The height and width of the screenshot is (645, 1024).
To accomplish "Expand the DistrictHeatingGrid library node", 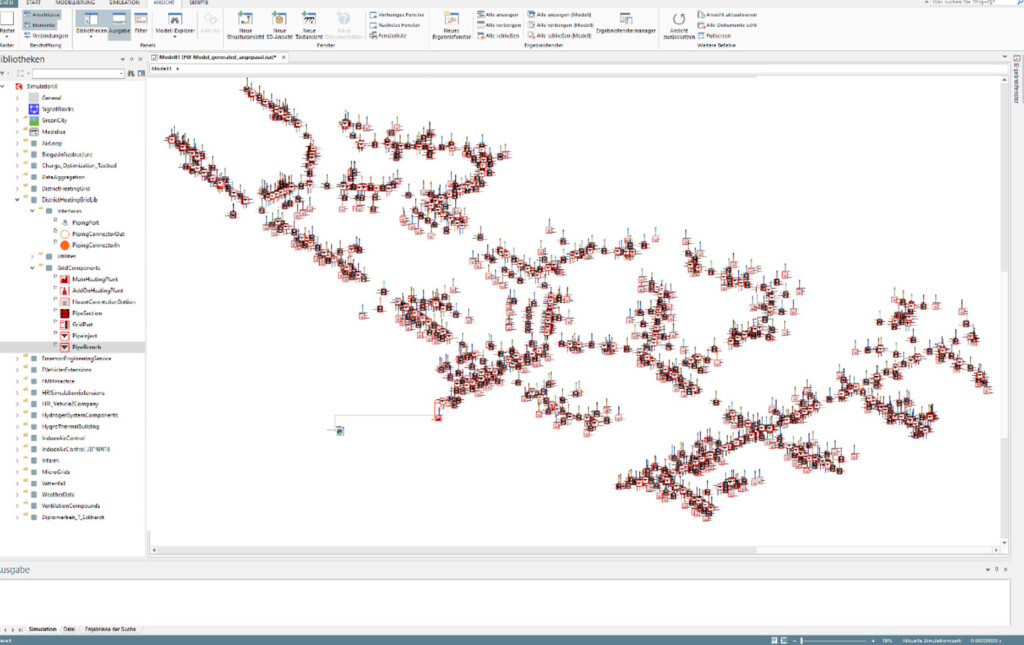I will 18,189.
